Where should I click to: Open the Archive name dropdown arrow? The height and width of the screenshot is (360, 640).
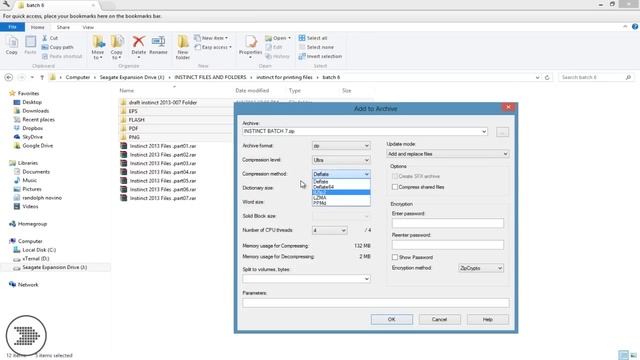(x=484, y=131)
